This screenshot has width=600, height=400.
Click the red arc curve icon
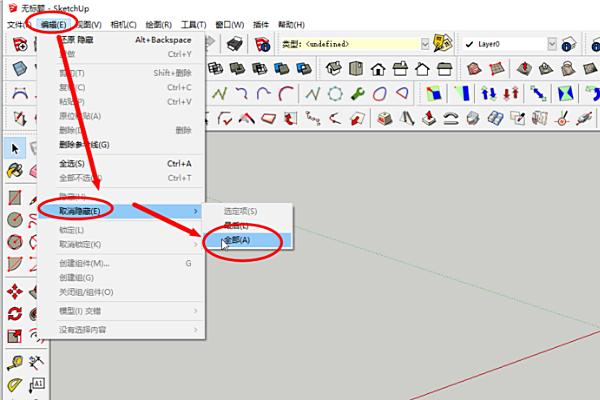[286, 94]
